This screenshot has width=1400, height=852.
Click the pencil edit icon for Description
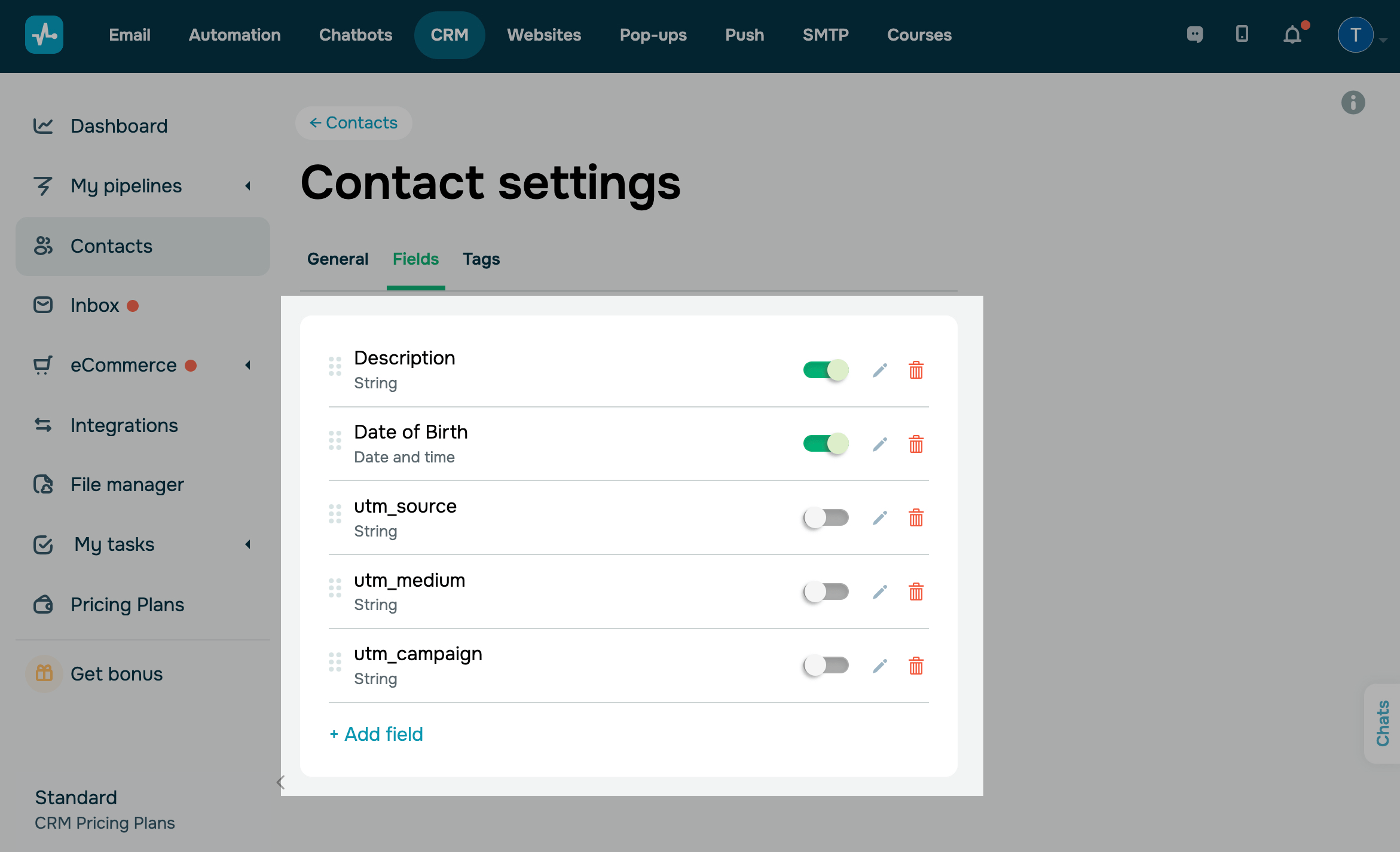879,370
